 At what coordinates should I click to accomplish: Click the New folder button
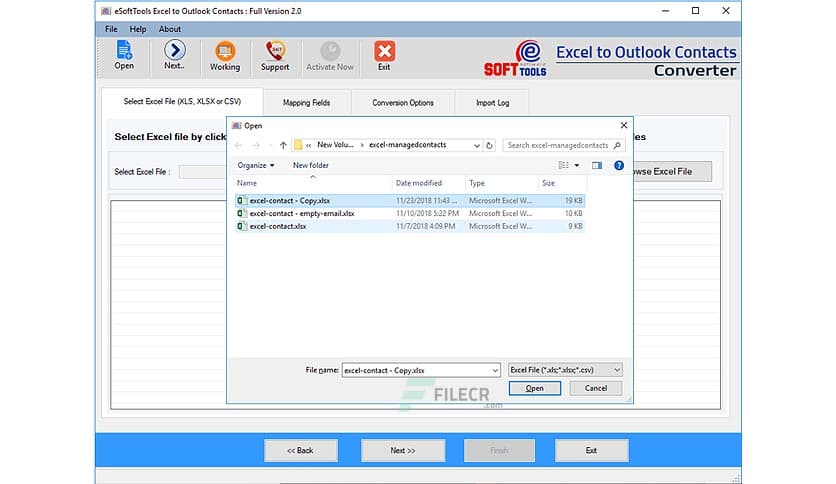coord(311,165)
